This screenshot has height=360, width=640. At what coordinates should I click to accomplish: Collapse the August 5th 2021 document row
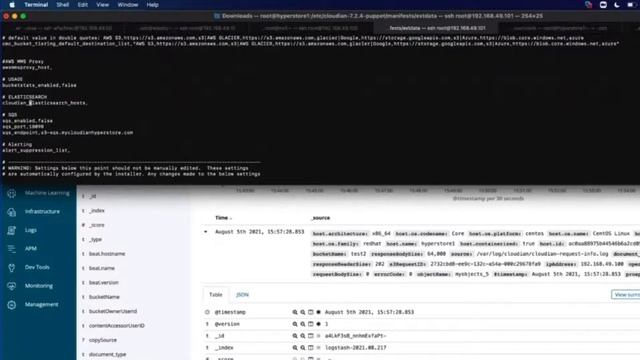point(206,232)
